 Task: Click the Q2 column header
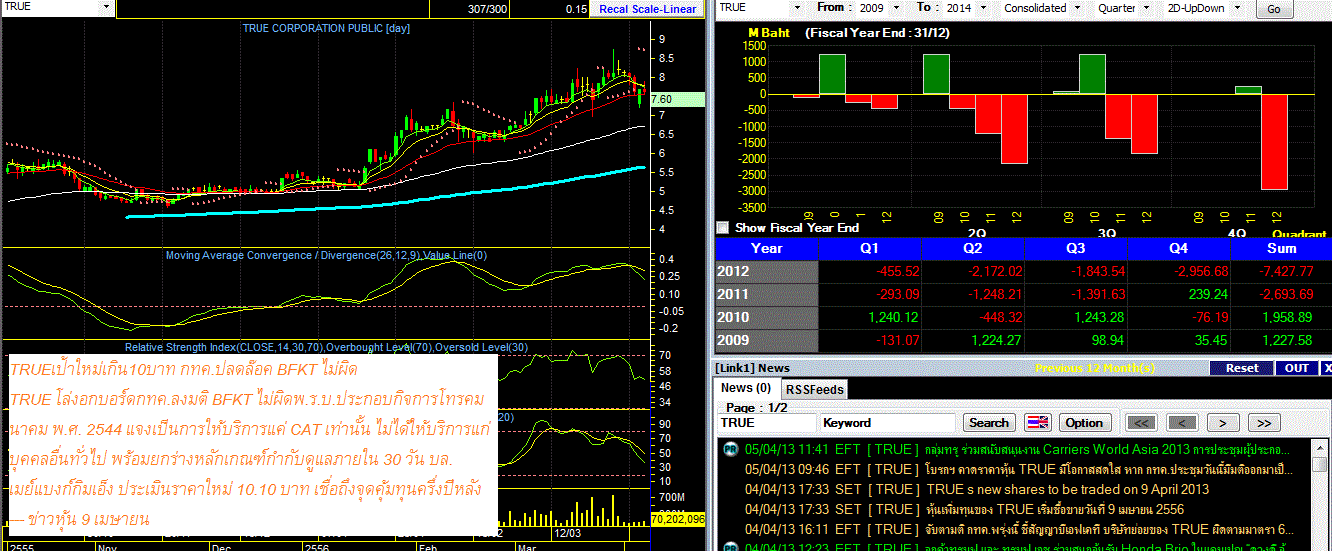tap(973, 248)
